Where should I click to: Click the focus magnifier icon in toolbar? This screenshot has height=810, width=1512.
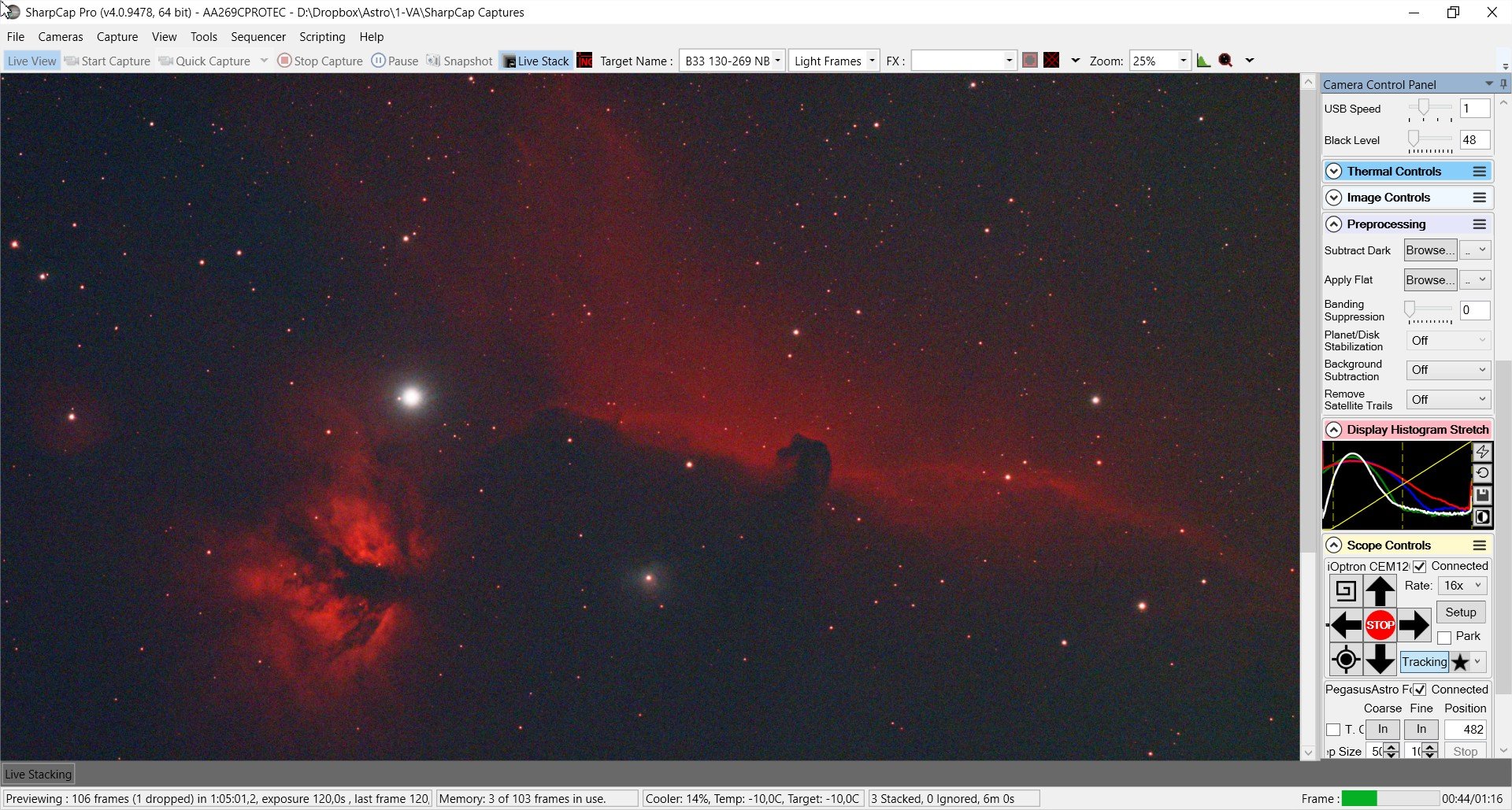pyautogui.click(x=1225, y=61)
